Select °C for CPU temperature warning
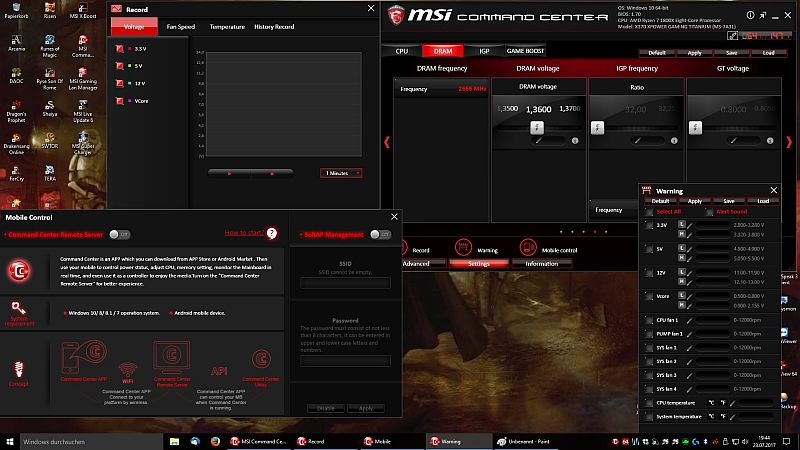800x450 pixels. [711, 403]
